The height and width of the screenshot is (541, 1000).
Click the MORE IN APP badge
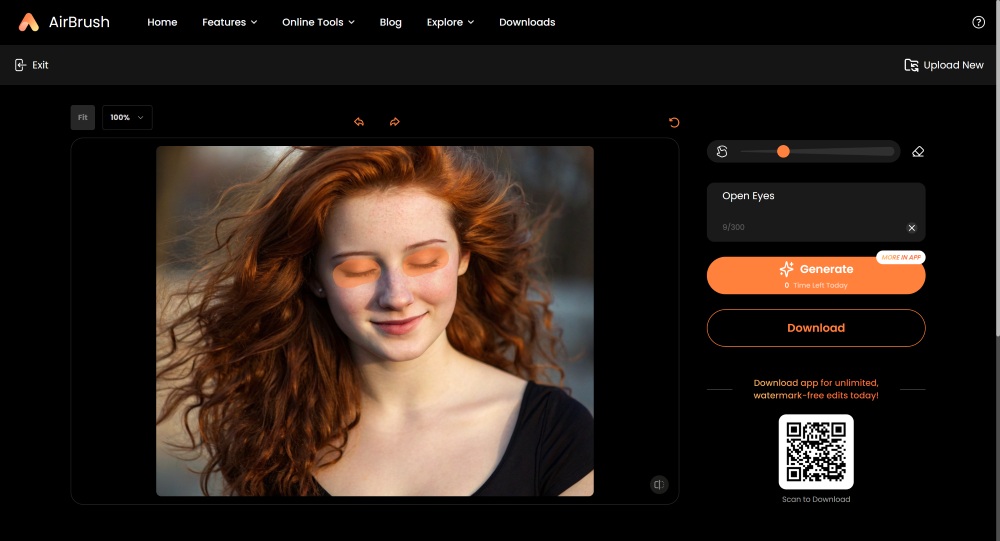coord(901,257)
